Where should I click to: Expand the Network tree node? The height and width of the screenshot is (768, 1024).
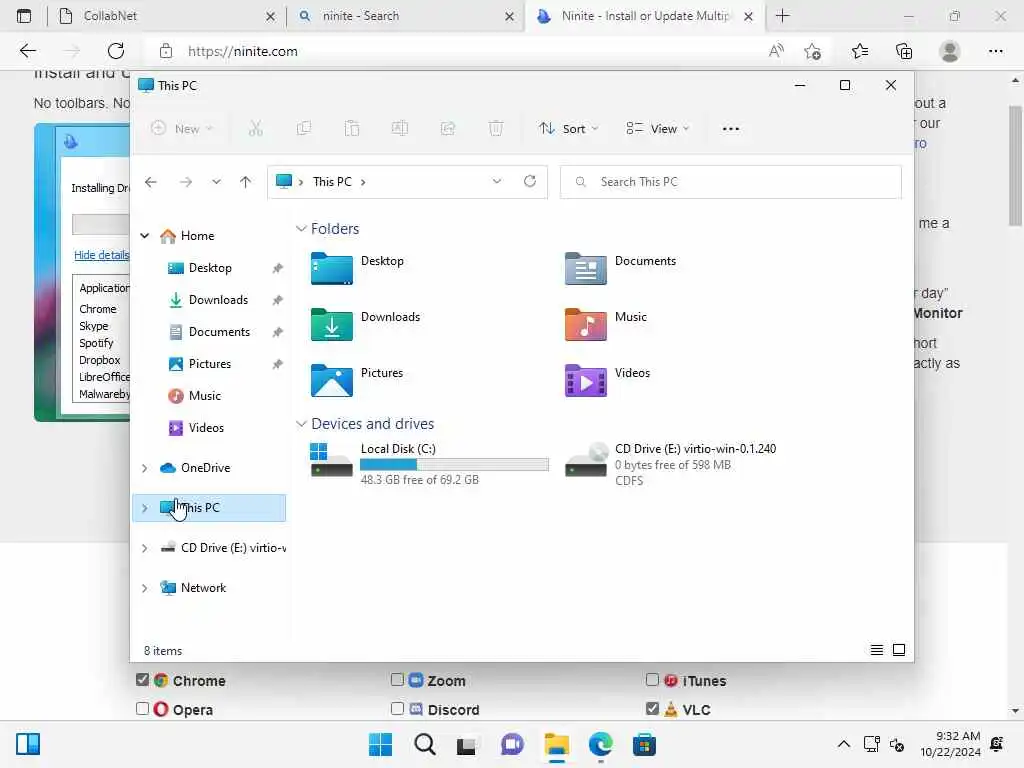click(145, 588)
